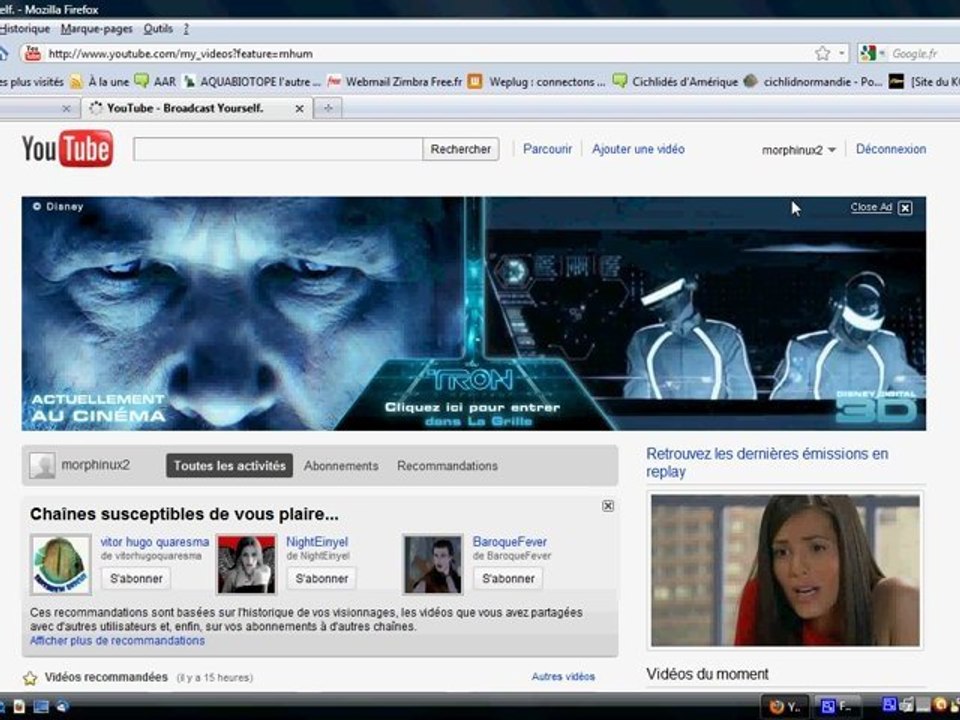The width and height of the screenshot is (960, 720).
Task: Open the Autres vidéos link
Action: click(x=563, y=677)
